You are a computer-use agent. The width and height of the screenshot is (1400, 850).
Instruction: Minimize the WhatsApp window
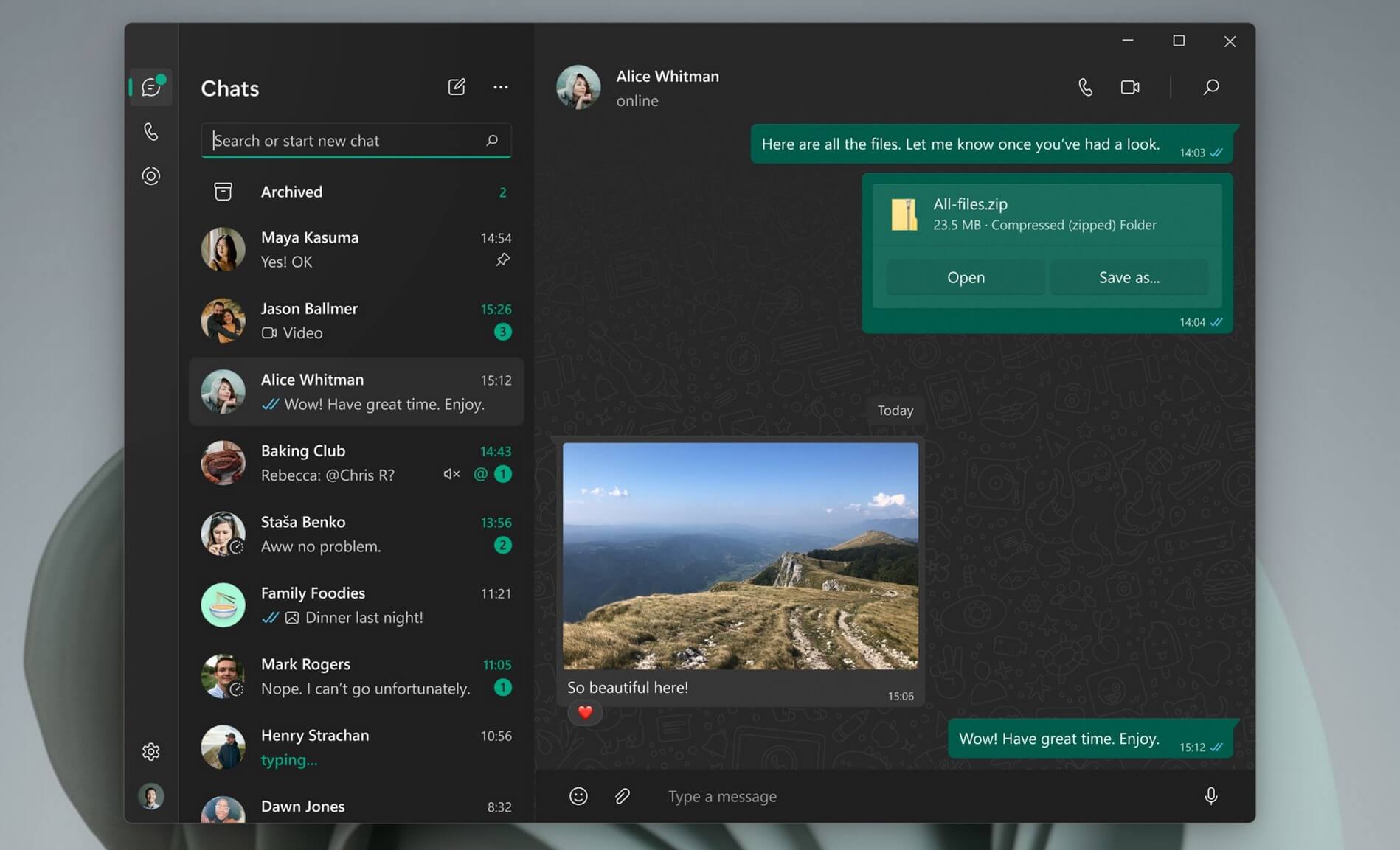(x=1128, y=41)
